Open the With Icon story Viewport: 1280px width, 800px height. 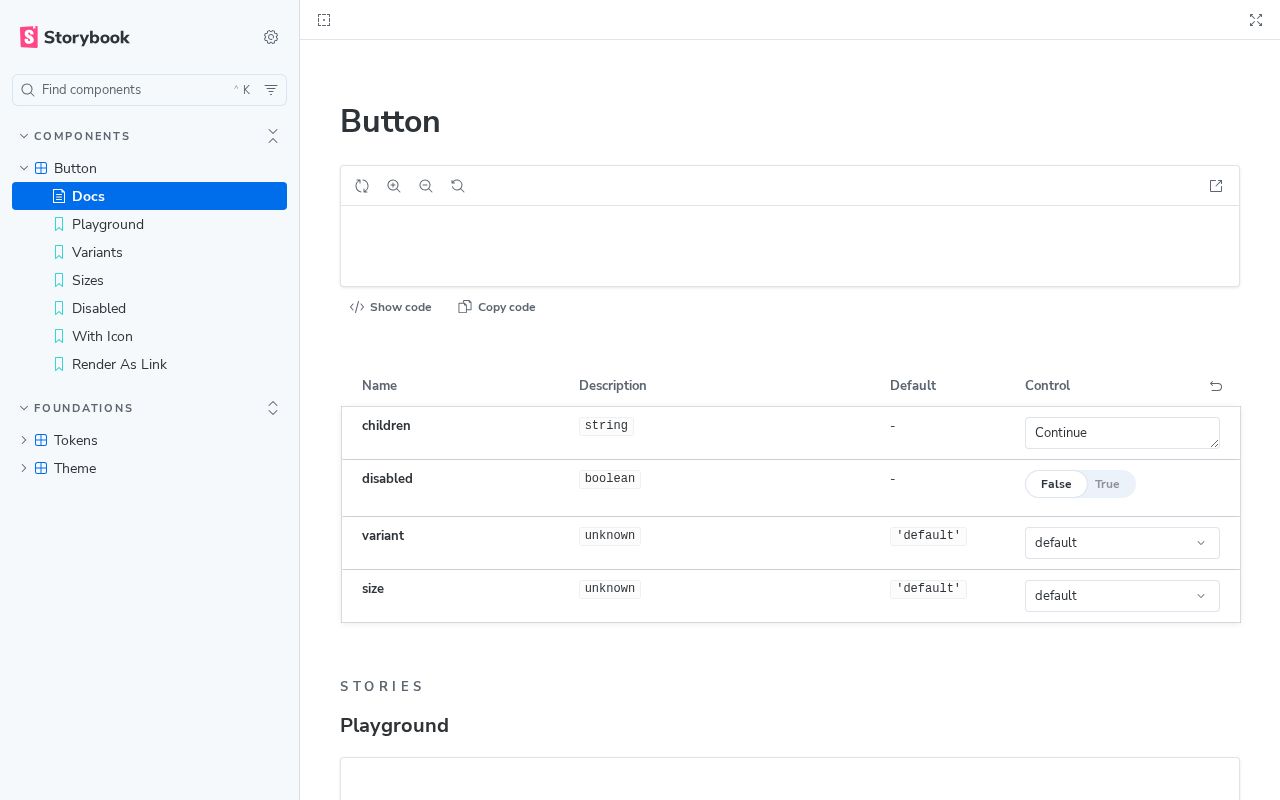click(149, 336)
